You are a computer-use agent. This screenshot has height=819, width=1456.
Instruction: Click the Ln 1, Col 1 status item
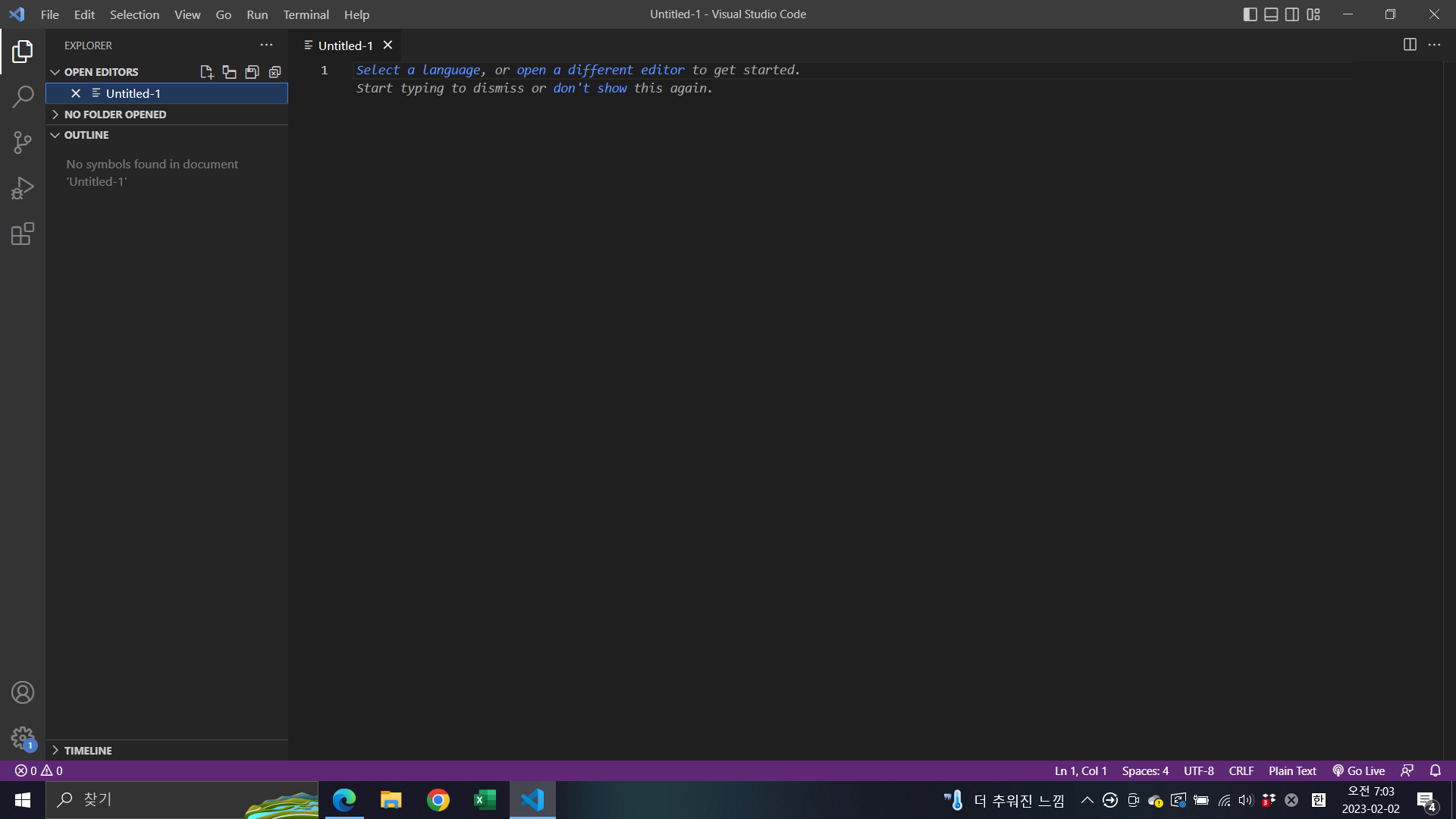(x=1081, y=770)
